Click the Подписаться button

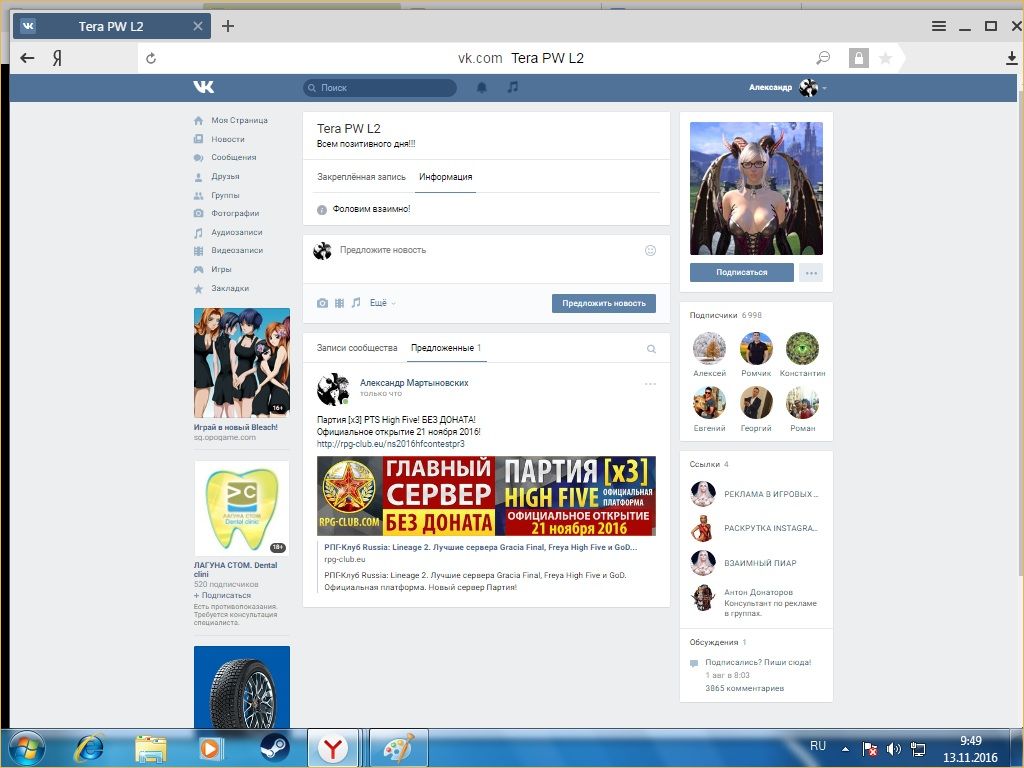click(x=742, y=272)
